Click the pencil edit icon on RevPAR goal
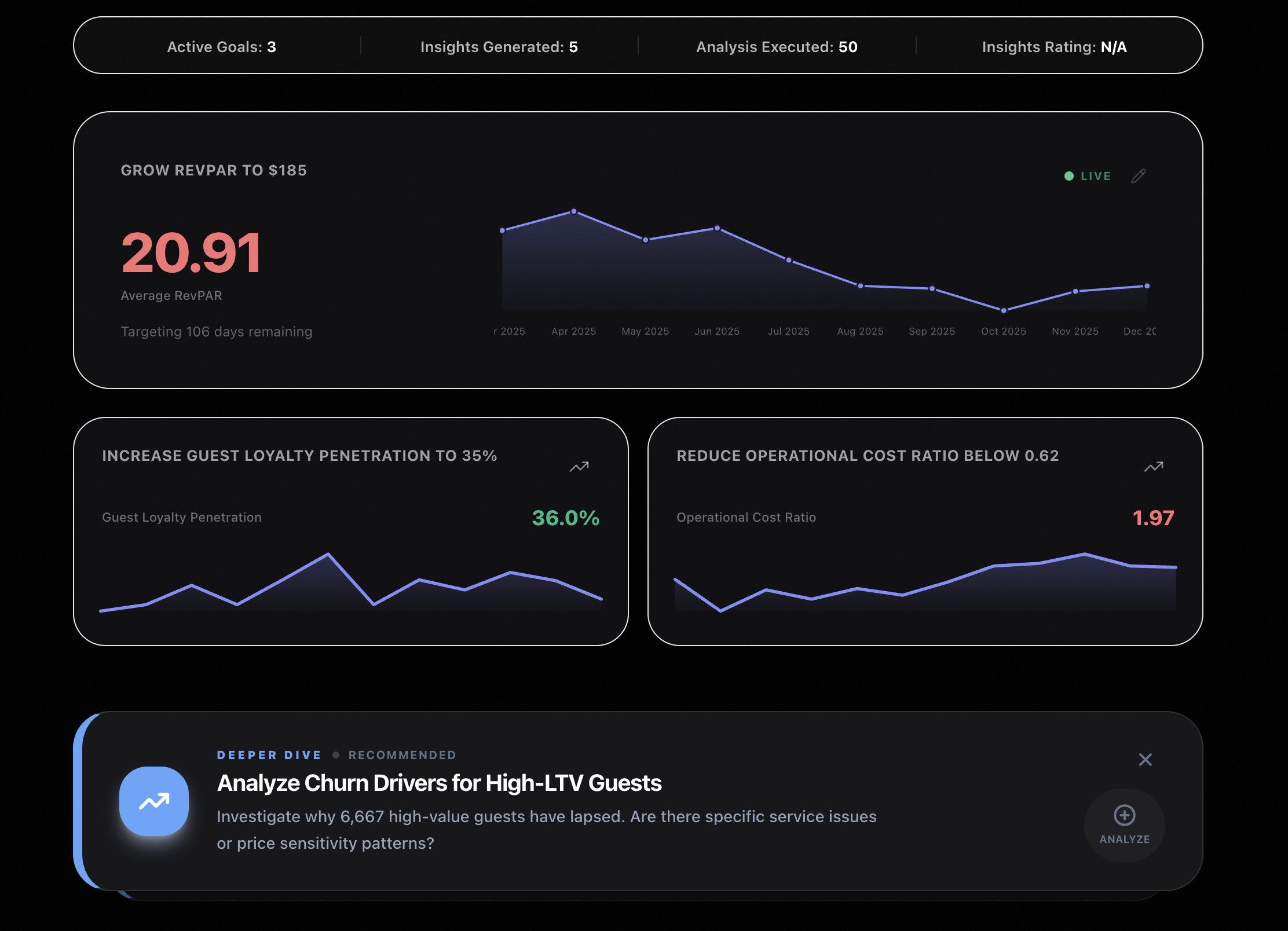 1139,176
